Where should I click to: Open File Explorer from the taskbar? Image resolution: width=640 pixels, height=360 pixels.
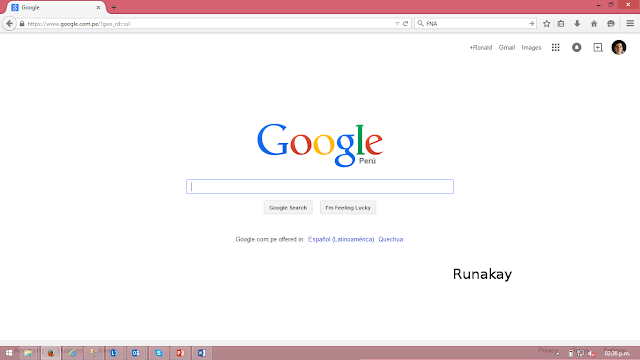(x=28, y=353)
